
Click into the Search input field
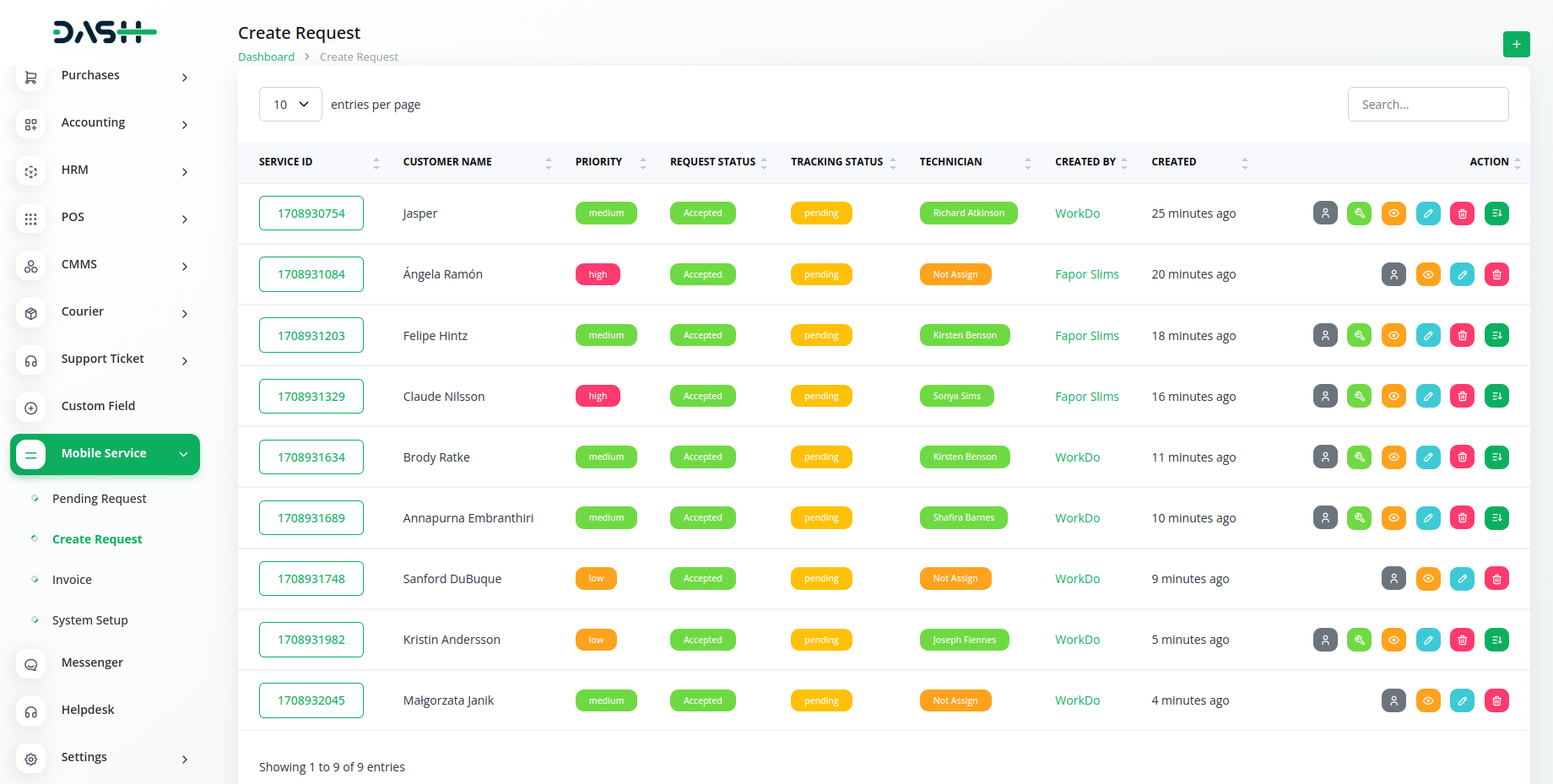[x=1427, y=105]
